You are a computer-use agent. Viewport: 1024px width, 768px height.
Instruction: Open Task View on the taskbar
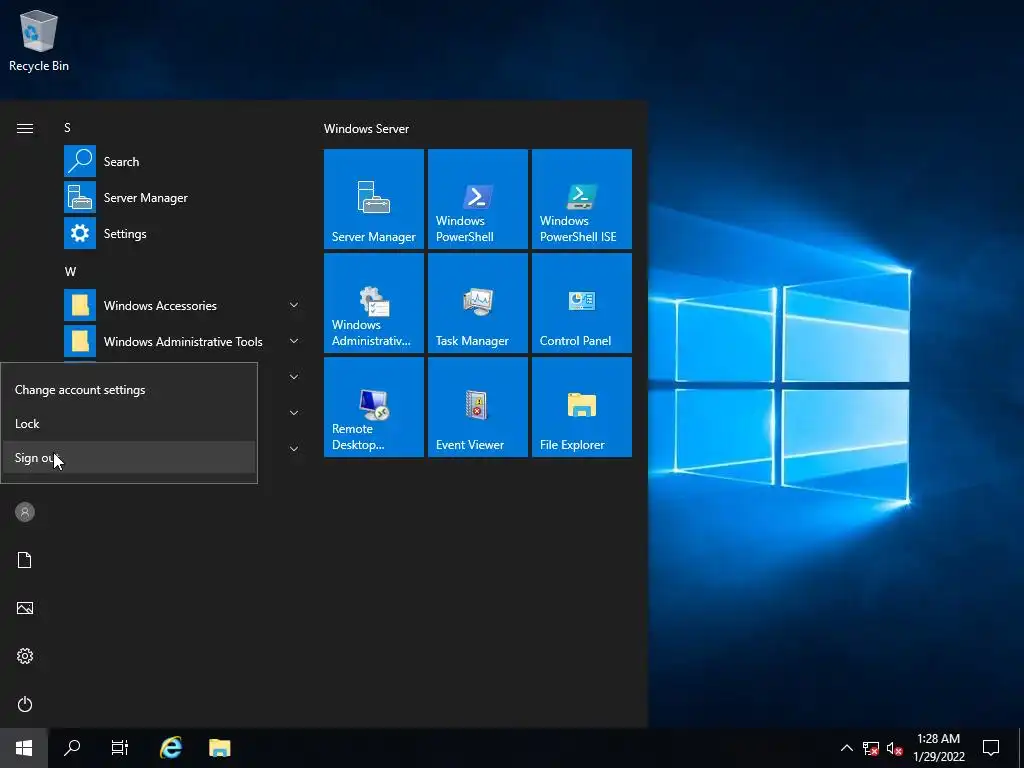[x=120, y=748]
